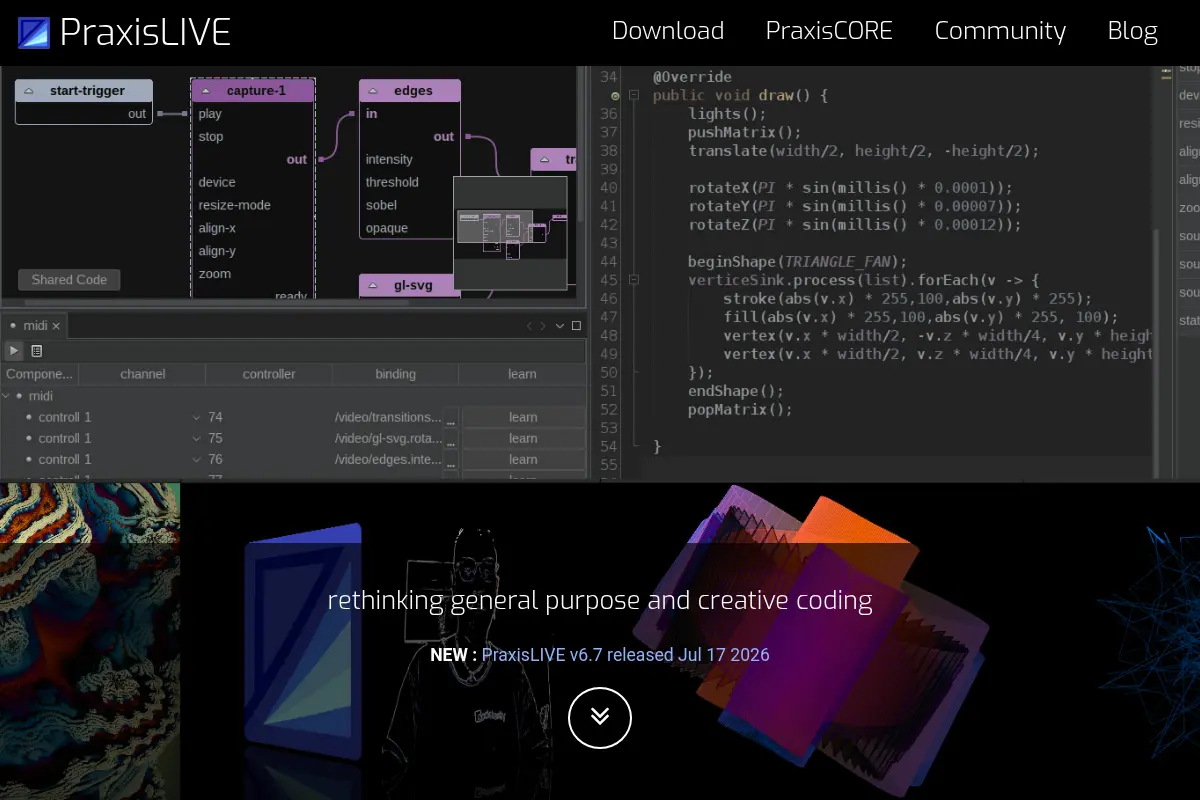Click the 'zoom' property on capture-1
The height and width of the screenshot is (800, 1200).
click(x=214, y=274)
